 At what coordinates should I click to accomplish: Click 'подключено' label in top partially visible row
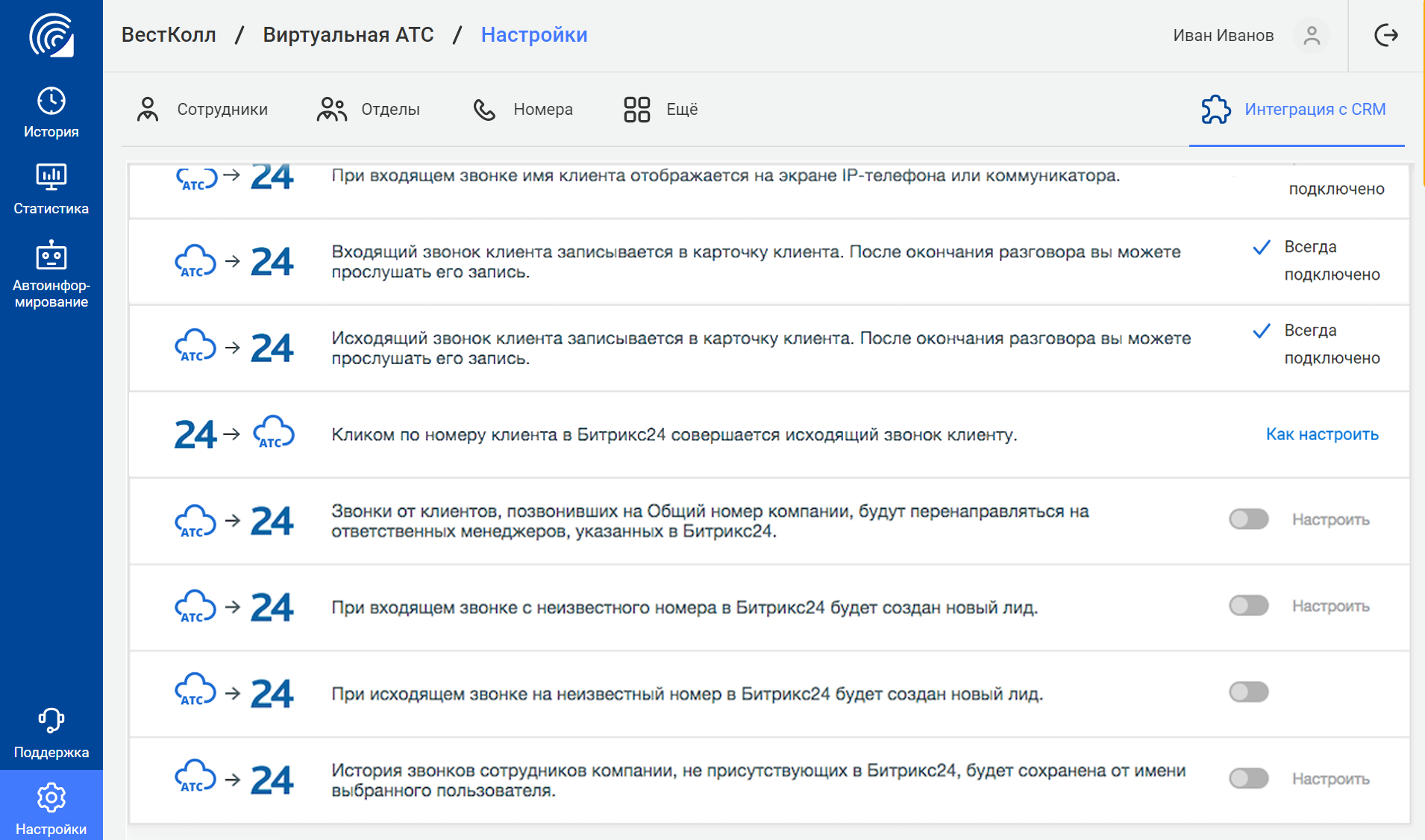(x=1336, y=189)
